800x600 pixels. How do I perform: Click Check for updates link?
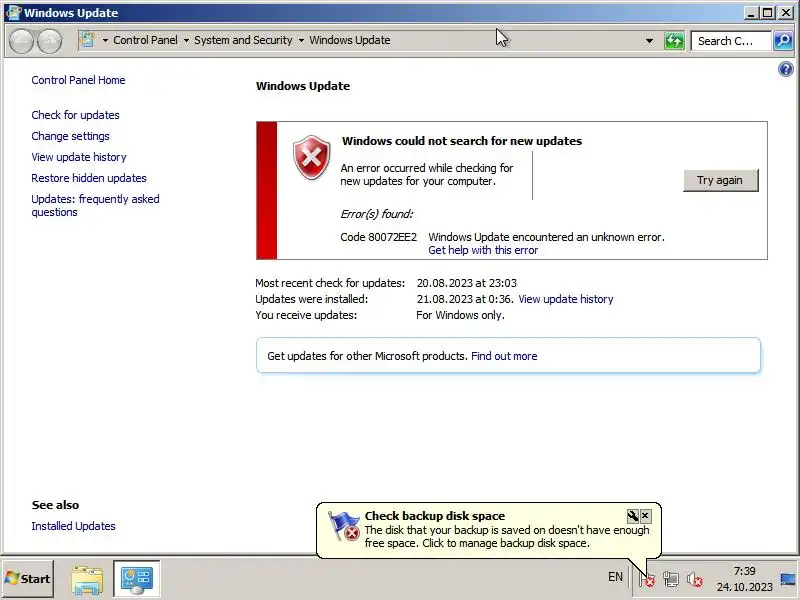pos(75,115)
